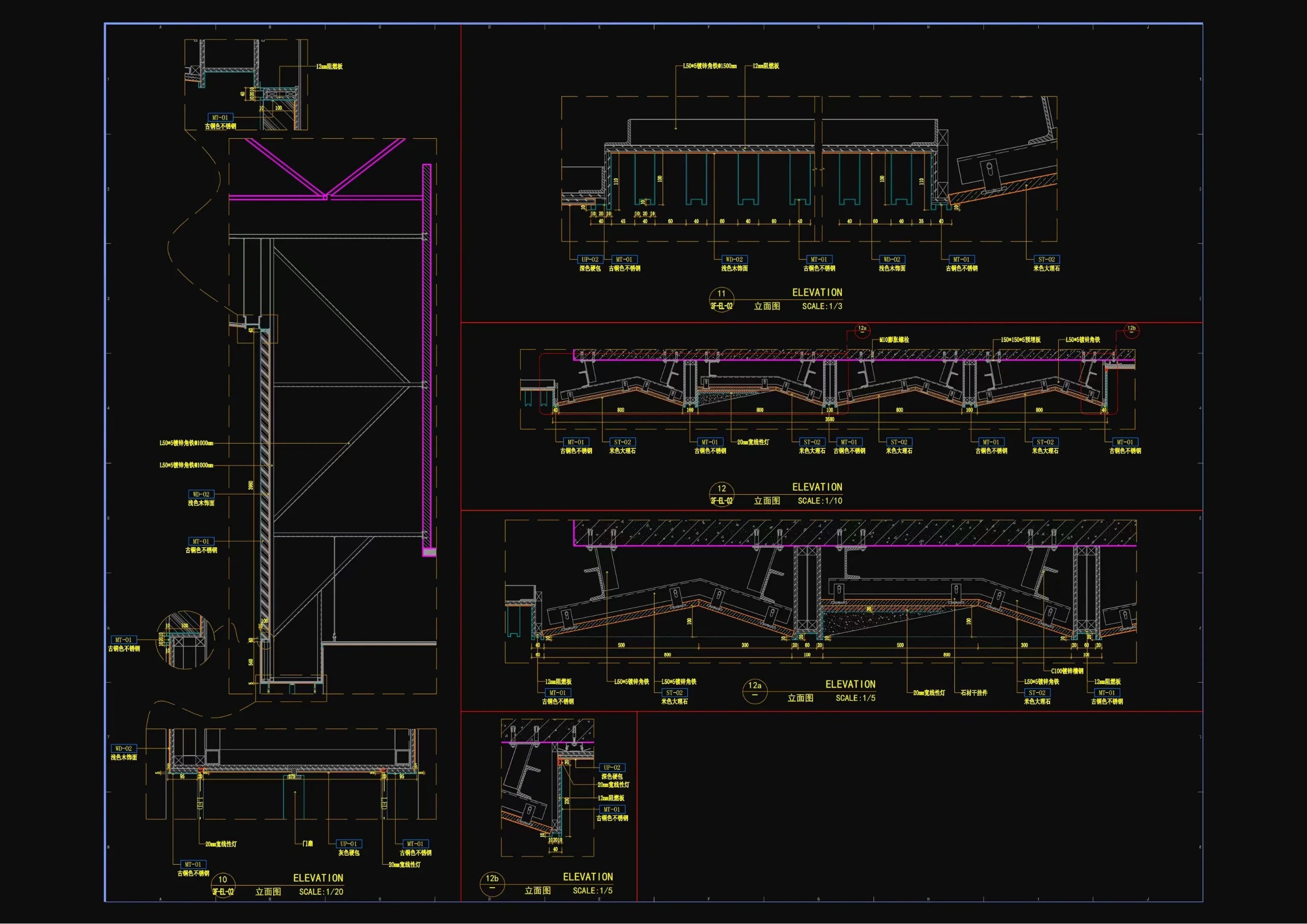This screenshot has width=1307, height=924.
Task: Click the drawing number 12 title bubble
Action: click(721, 494)
